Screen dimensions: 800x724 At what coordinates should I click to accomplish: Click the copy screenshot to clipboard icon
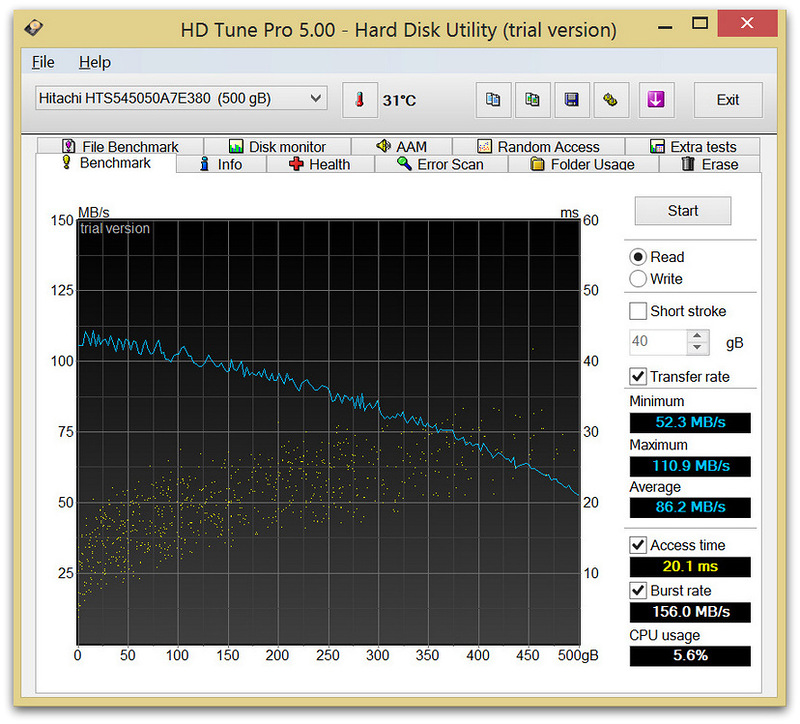click(x=532, y=99)
